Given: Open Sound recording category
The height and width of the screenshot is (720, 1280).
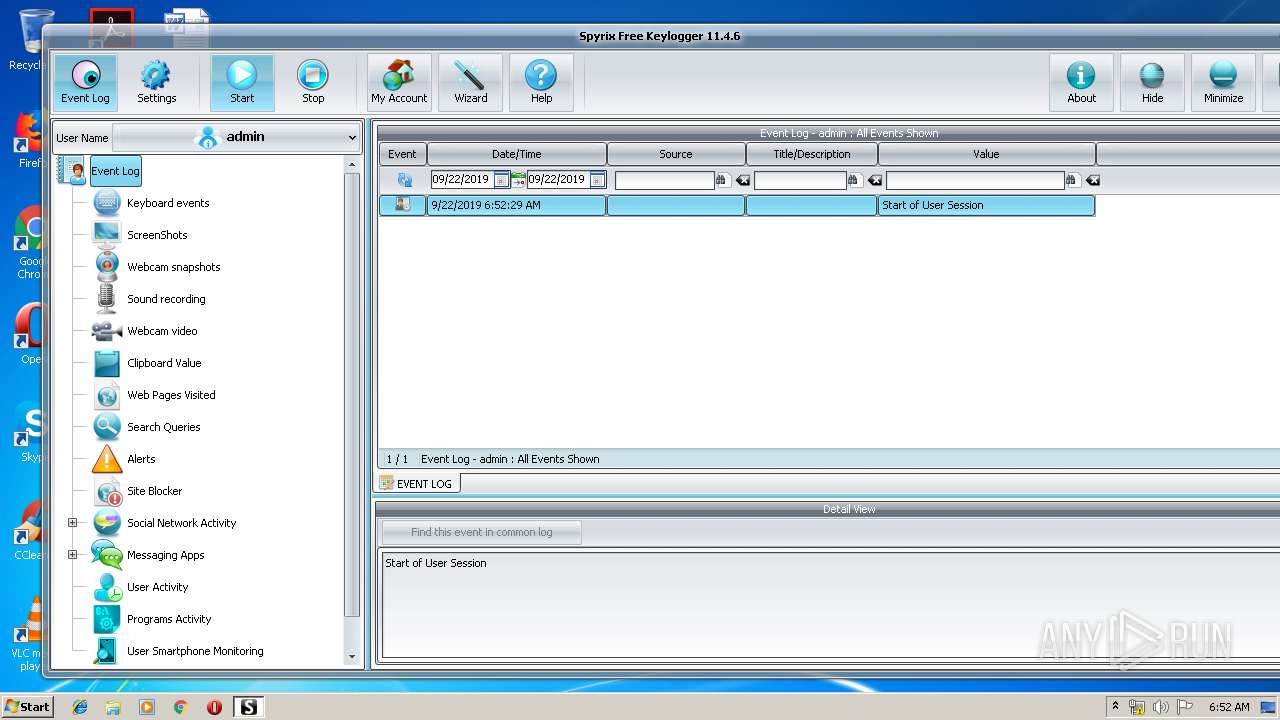Looking at the screenshot, I should (x=166, y=299).
